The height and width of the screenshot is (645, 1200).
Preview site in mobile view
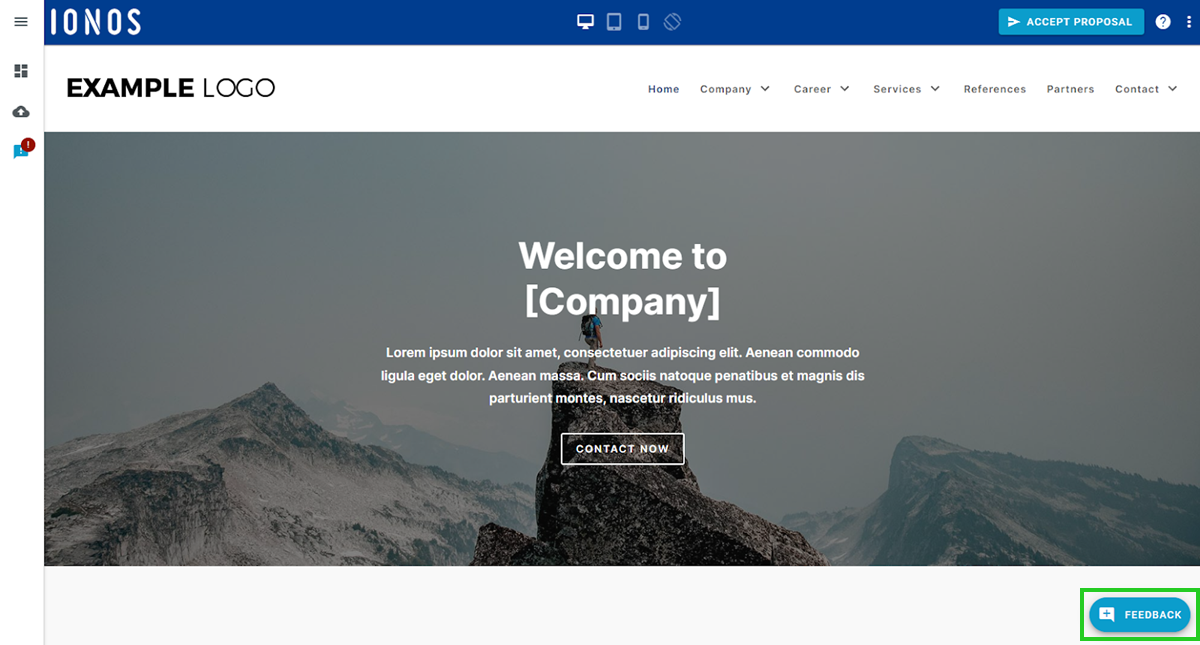643,20
